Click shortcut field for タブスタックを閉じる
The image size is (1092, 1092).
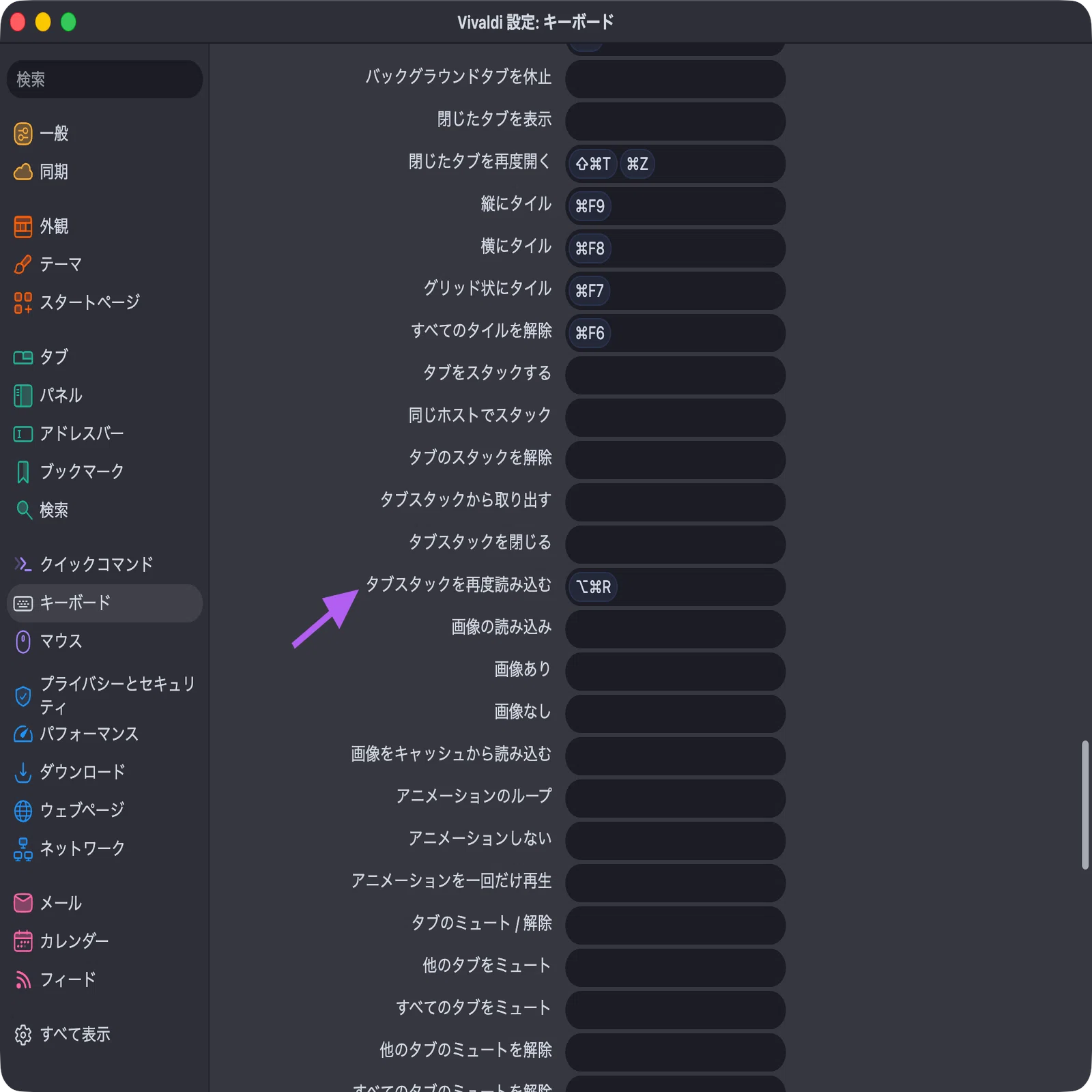pyautogui.click(x=675, y=545)
